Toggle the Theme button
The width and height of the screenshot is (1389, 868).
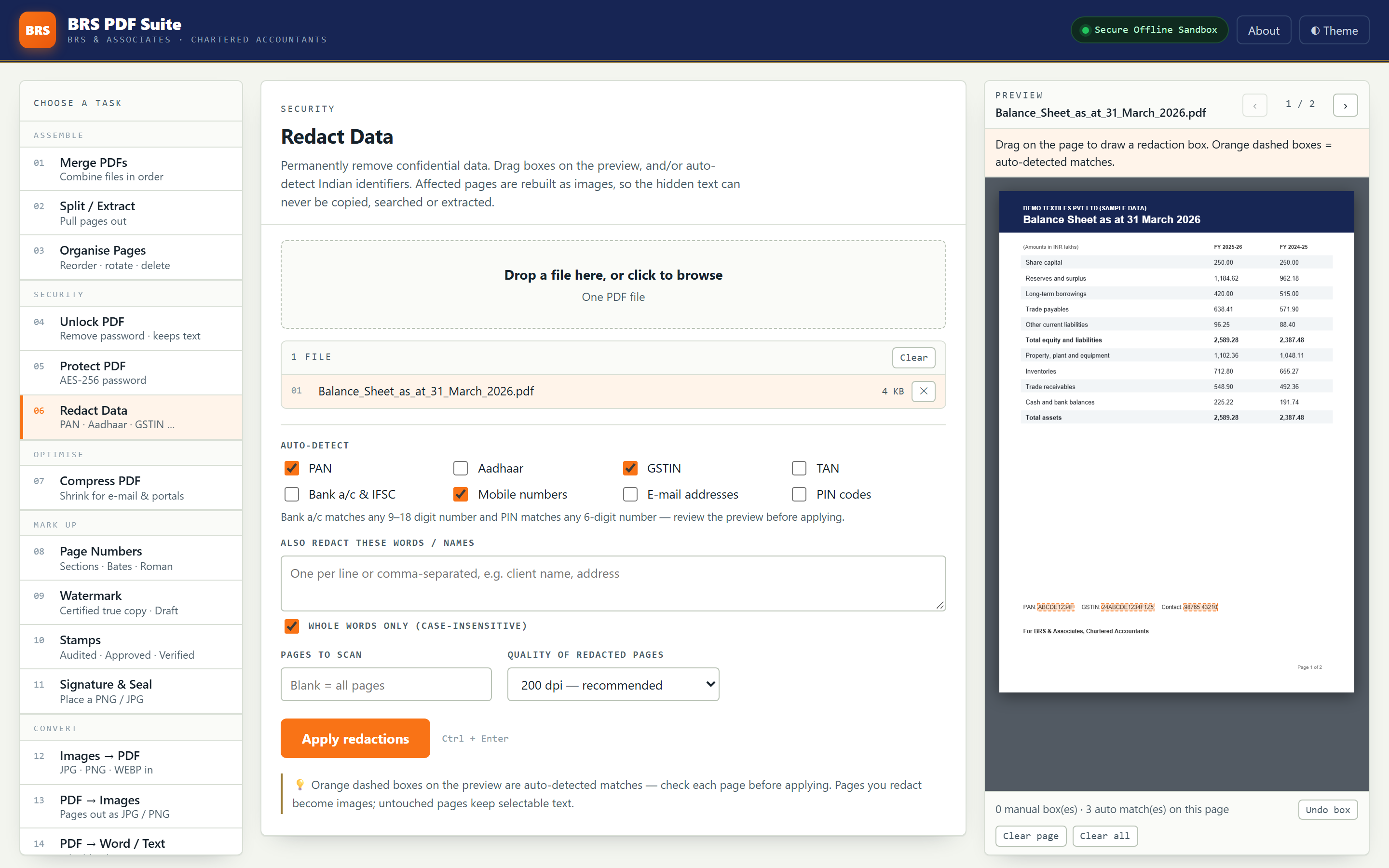1334,30
